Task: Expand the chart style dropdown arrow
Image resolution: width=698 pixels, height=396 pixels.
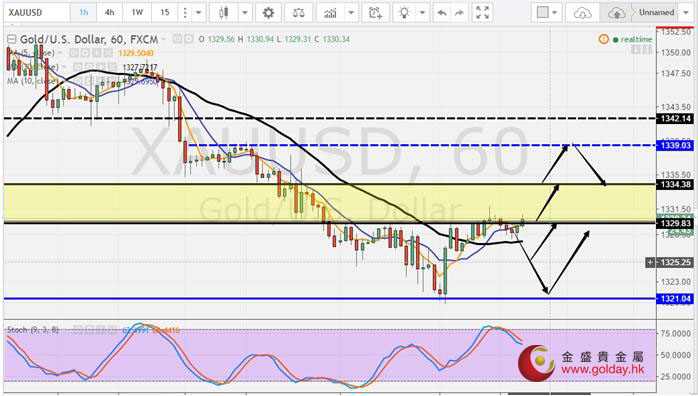Action: [244, 12]
